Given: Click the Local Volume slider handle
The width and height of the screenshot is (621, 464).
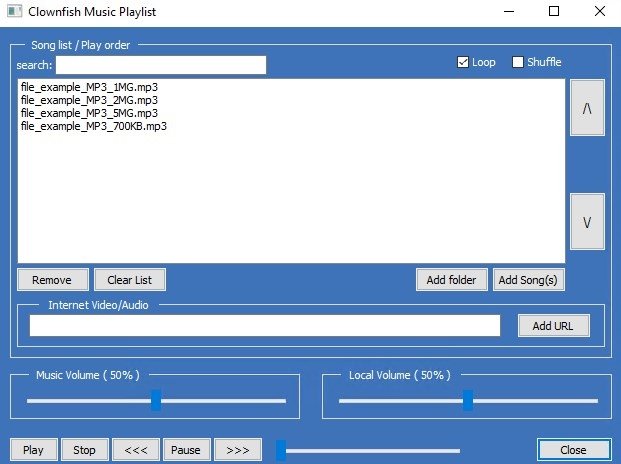Looking at the screenshot, I should point(468,400).
